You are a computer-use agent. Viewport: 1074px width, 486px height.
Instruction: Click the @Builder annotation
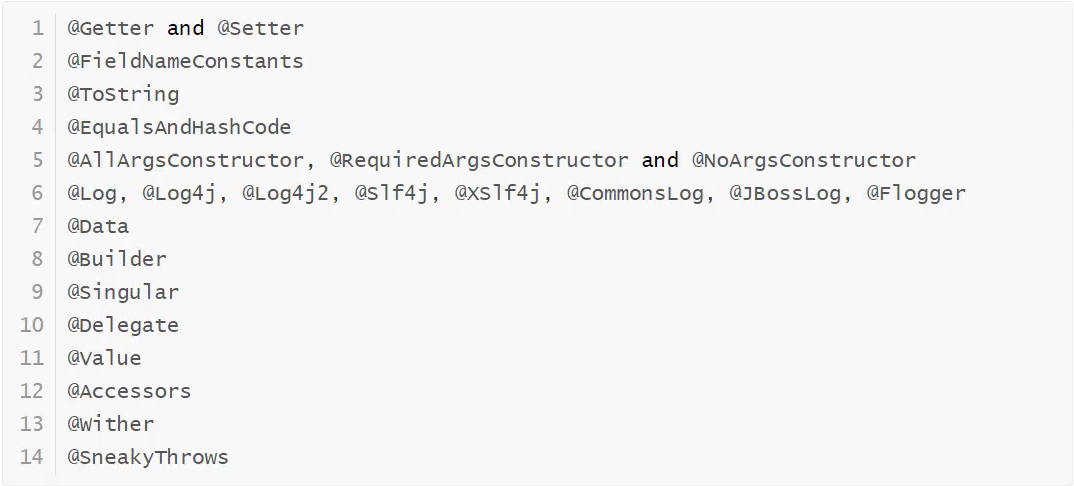tap(117, 259)
